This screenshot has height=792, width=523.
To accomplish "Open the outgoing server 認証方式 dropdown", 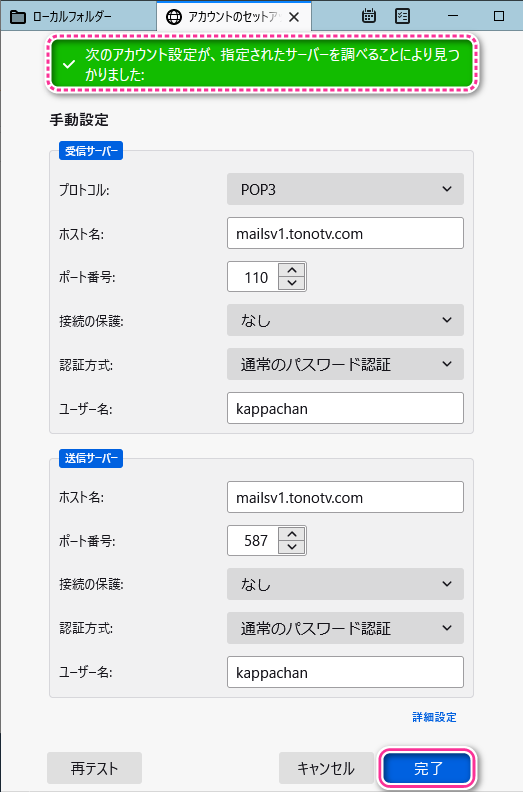I will click(x=345, y=628).
